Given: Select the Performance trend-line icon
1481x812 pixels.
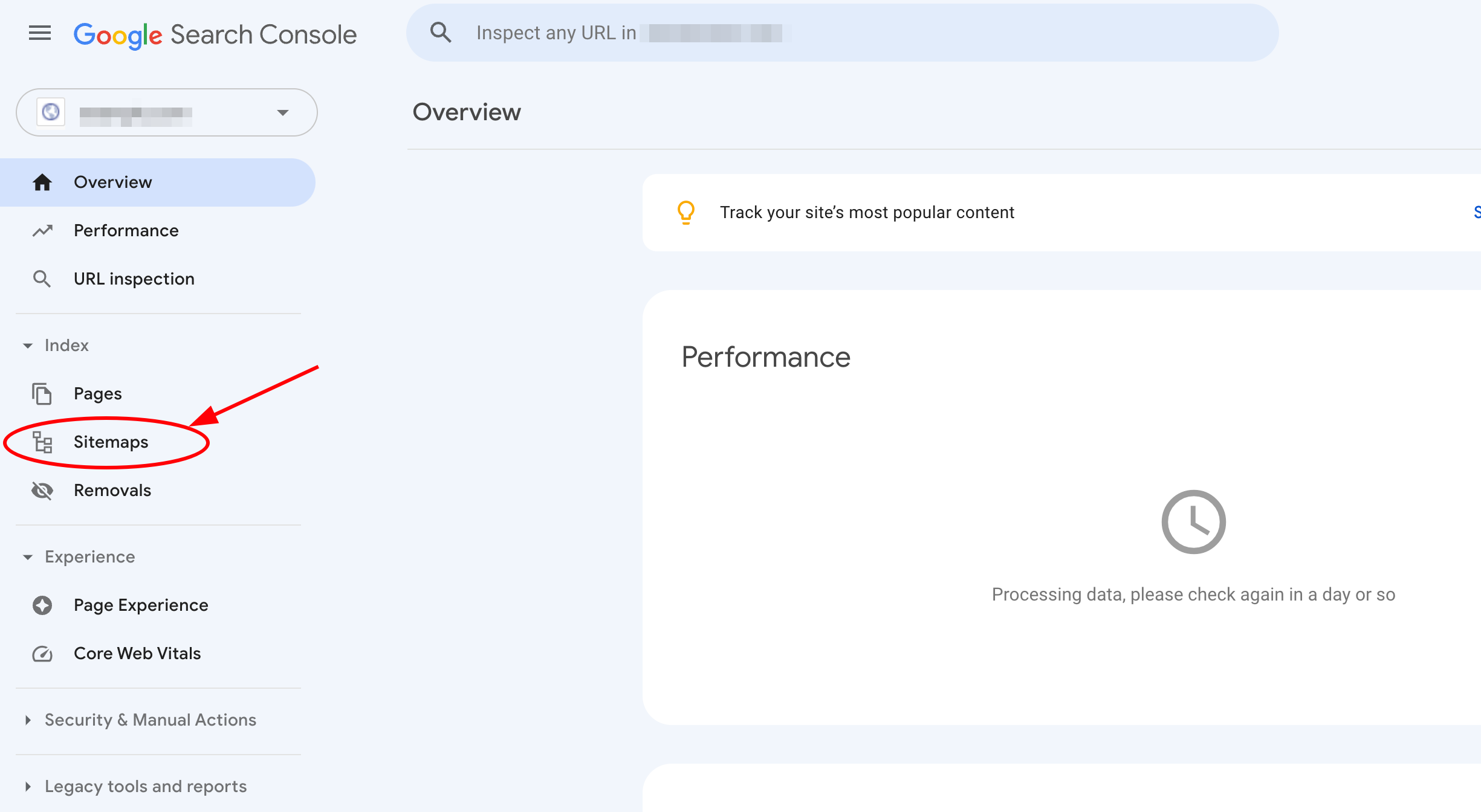Looking at the screenshot, I should (x=42, y=230).
